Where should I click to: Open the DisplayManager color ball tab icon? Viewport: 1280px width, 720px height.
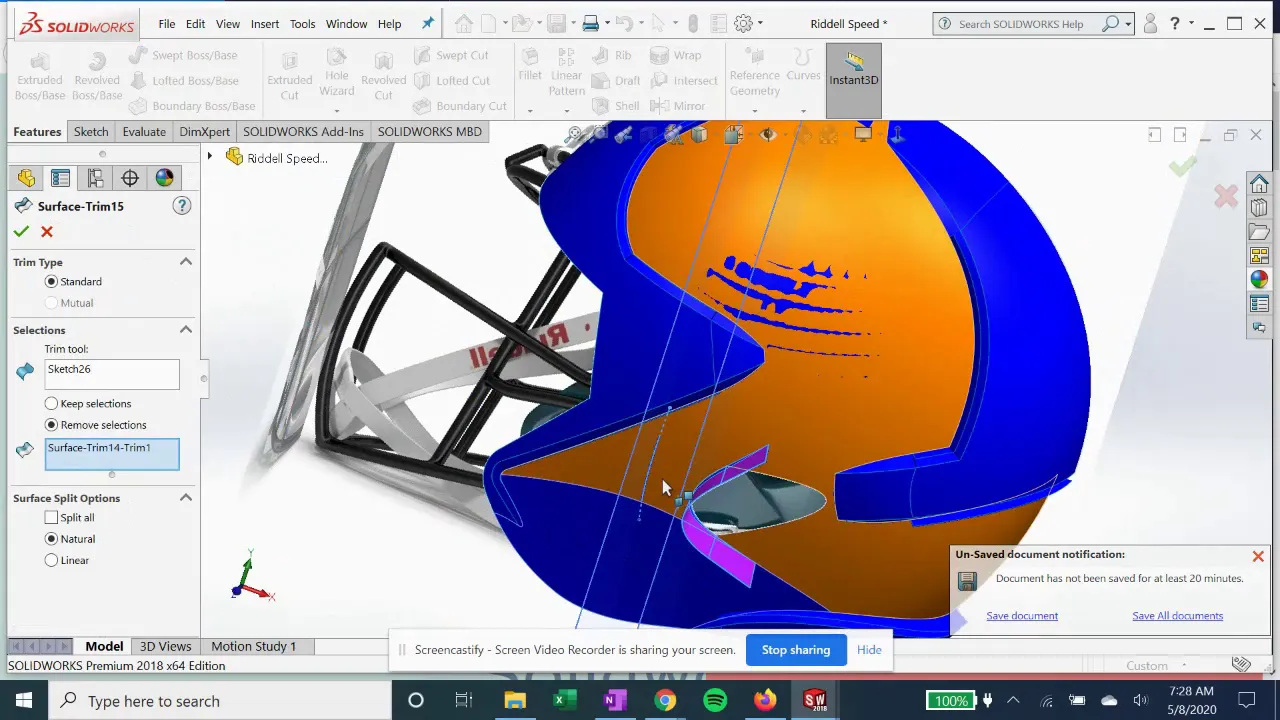[x=164, y=178]
